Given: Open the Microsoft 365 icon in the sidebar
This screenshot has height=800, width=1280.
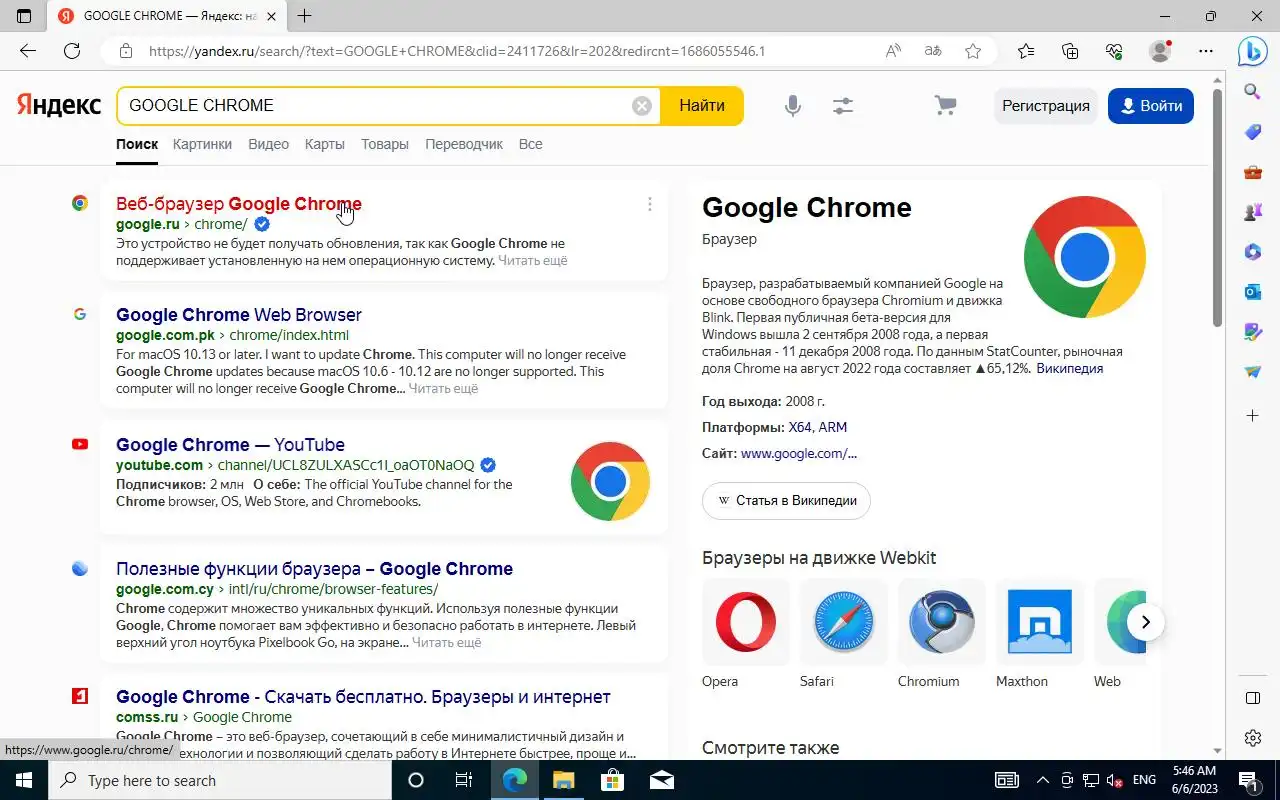Looking at the screenshot, I should [x=1253, y=252].
